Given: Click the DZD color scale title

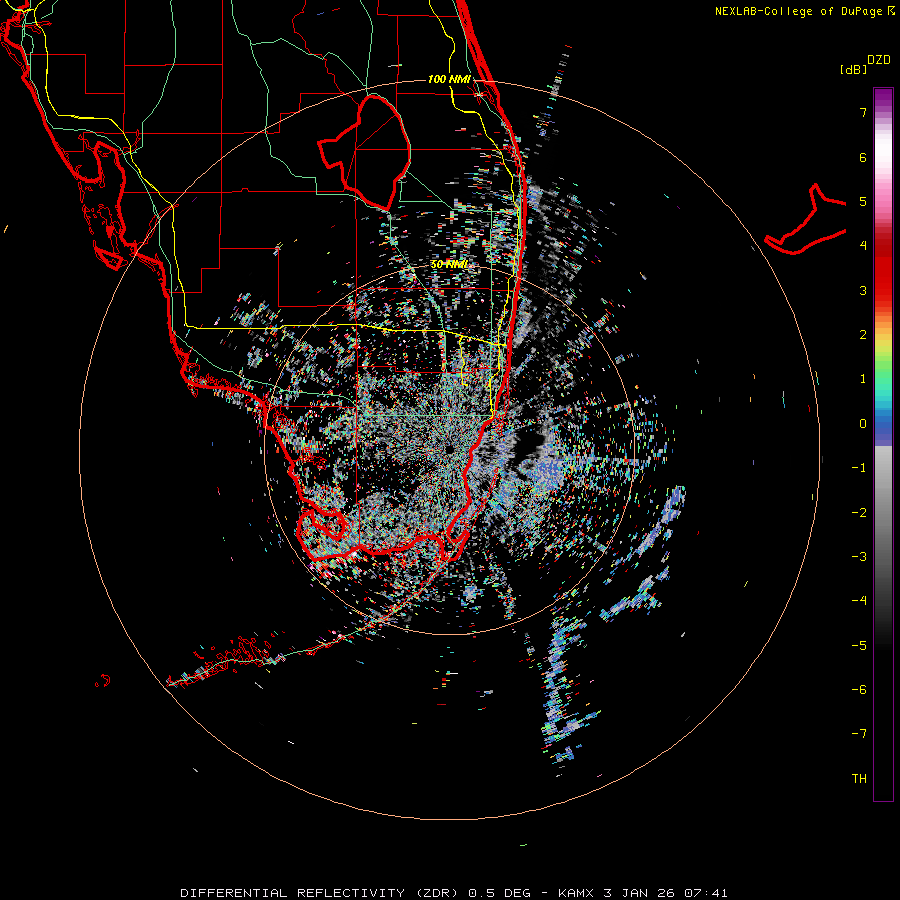Looking at the screenshot, I should click(x=879, y=60).
